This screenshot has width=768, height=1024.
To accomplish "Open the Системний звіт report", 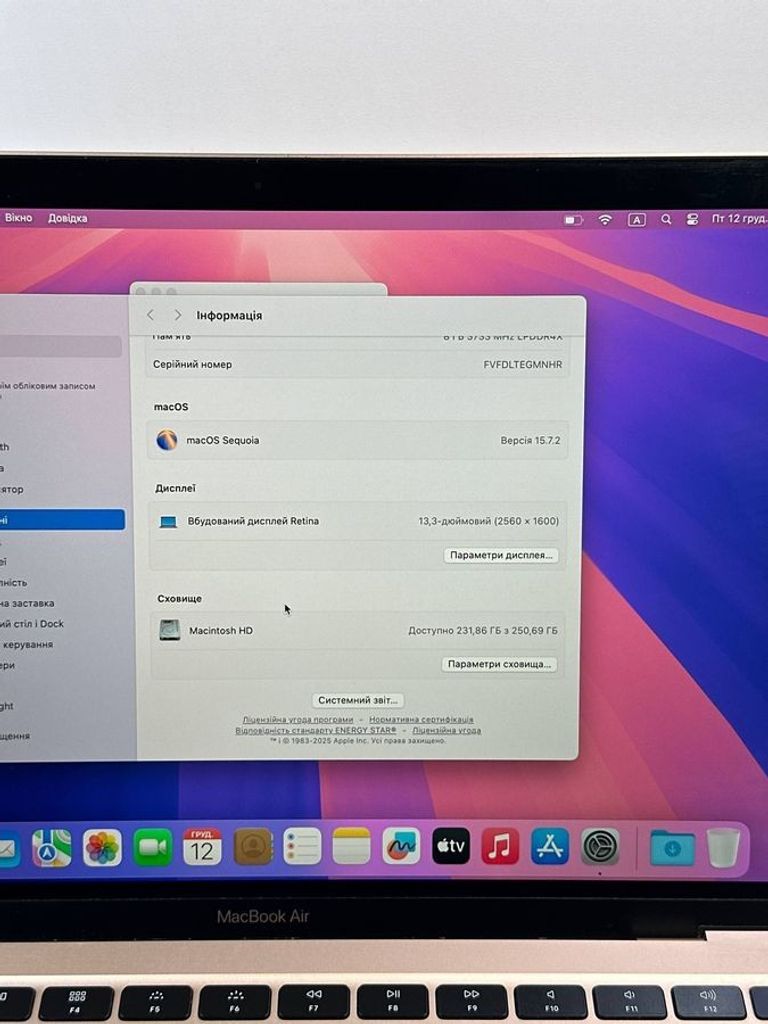I will tap(357, 700).
